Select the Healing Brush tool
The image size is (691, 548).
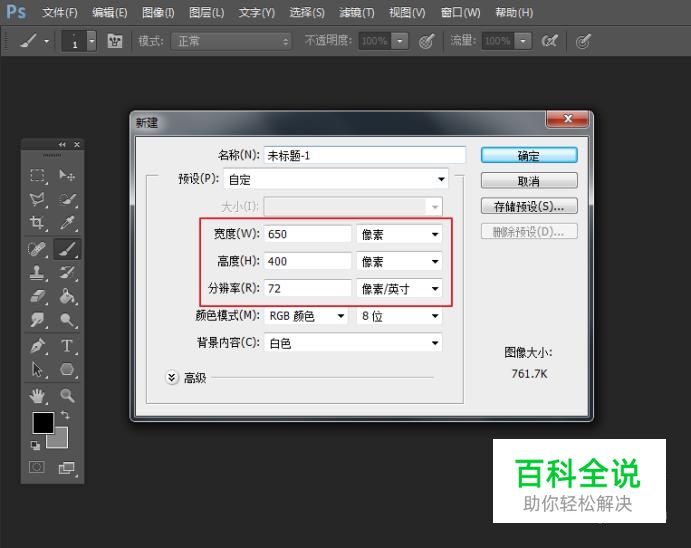coord(37,249)
